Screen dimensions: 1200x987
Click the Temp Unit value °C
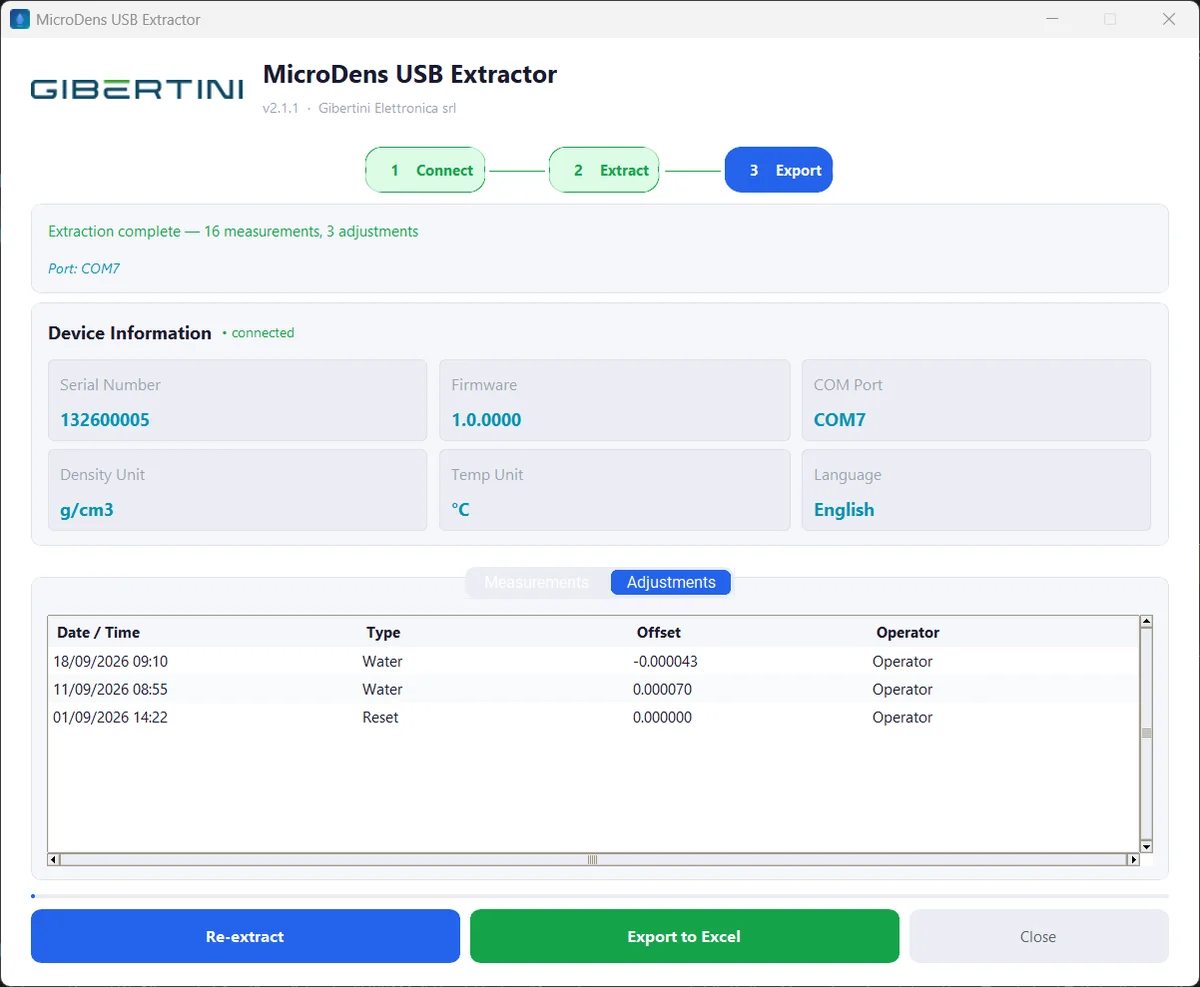pos(460,510)
